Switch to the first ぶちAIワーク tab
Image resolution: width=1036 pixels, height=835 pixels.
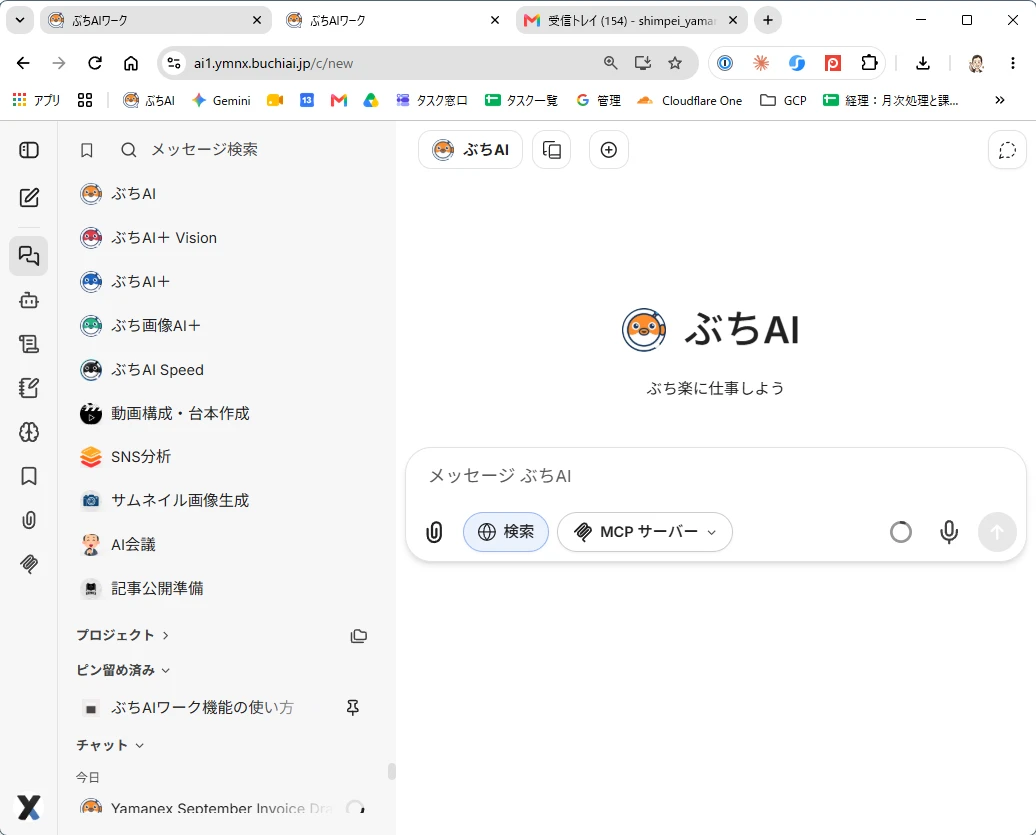(156, 20)
